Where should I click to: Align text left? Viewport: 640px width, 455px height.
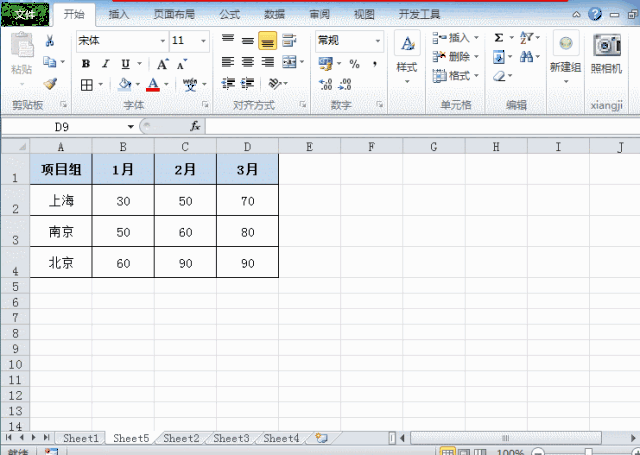[x=228, y=62]
